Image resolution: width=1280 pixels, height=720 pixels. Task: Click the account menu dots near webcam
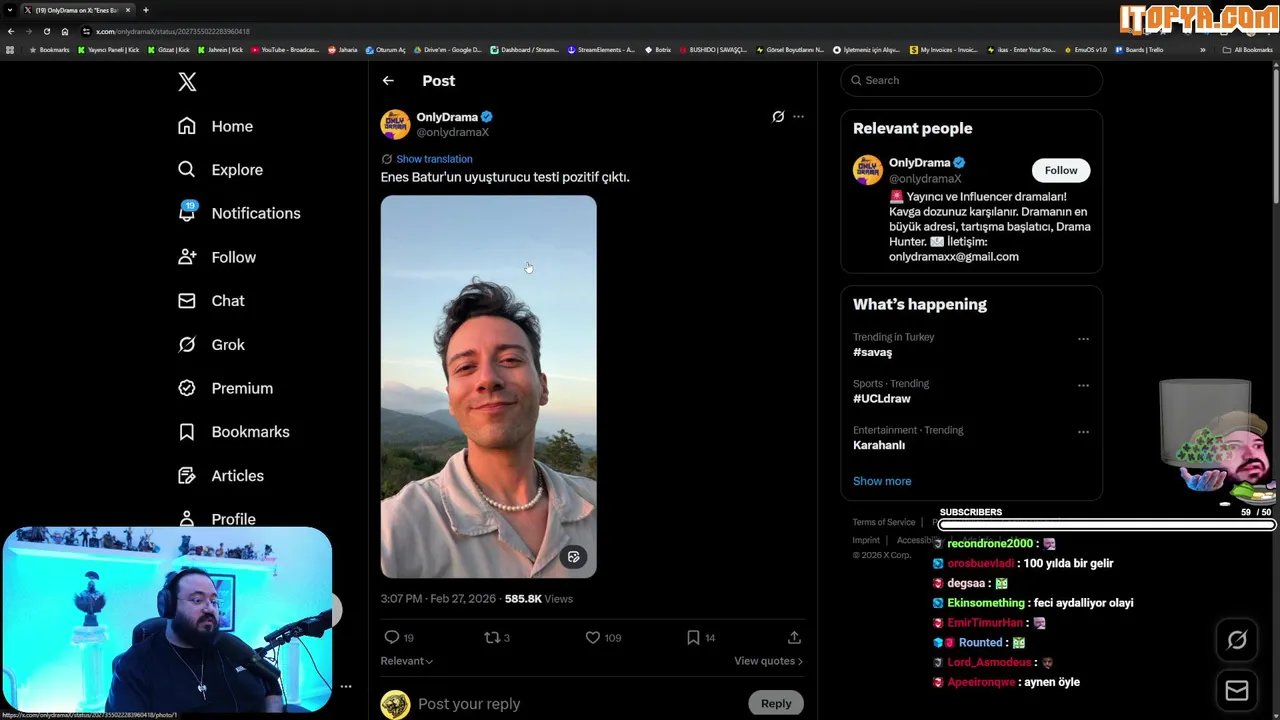pos(346,687)
